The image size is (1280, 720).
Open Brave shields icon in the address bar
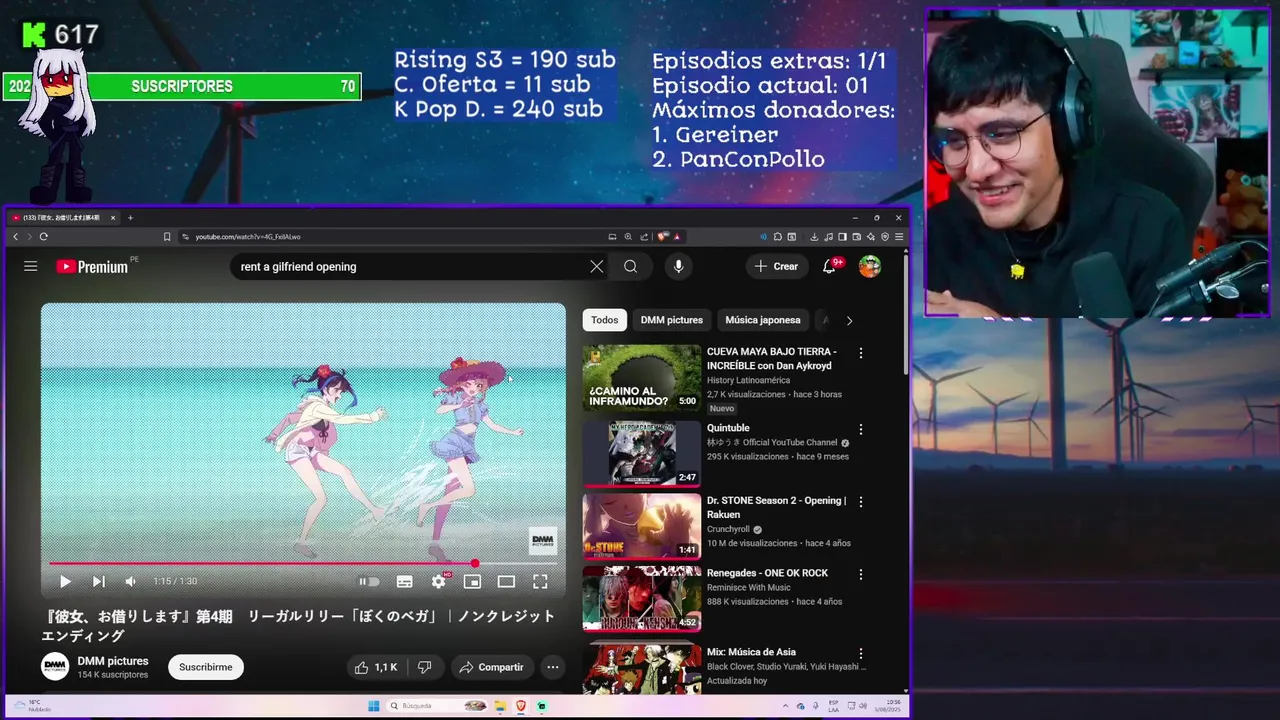pyautogui.click(x=663, y=237)
